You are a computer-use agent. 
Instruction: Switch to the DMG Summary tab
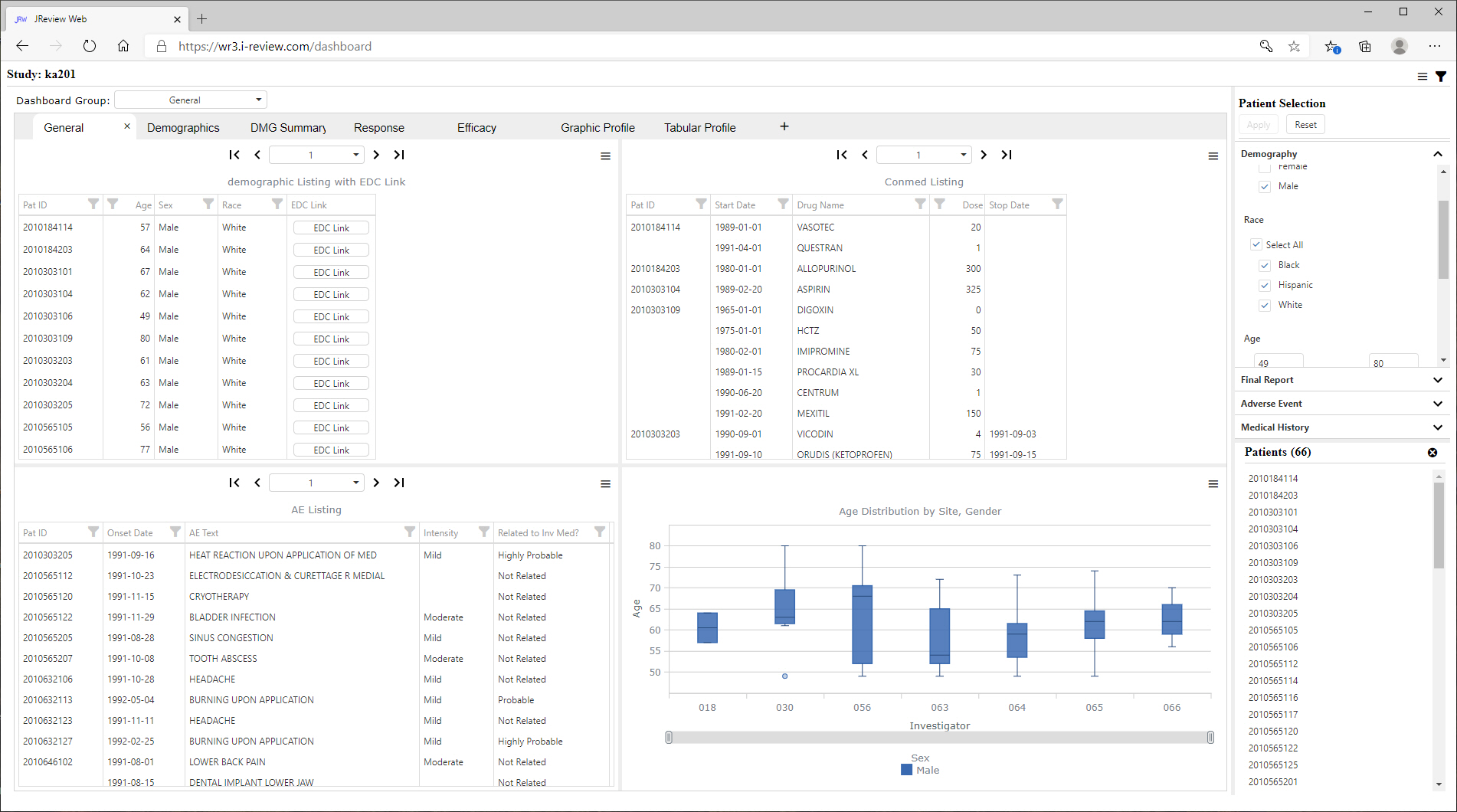click(x=288, y=128)
